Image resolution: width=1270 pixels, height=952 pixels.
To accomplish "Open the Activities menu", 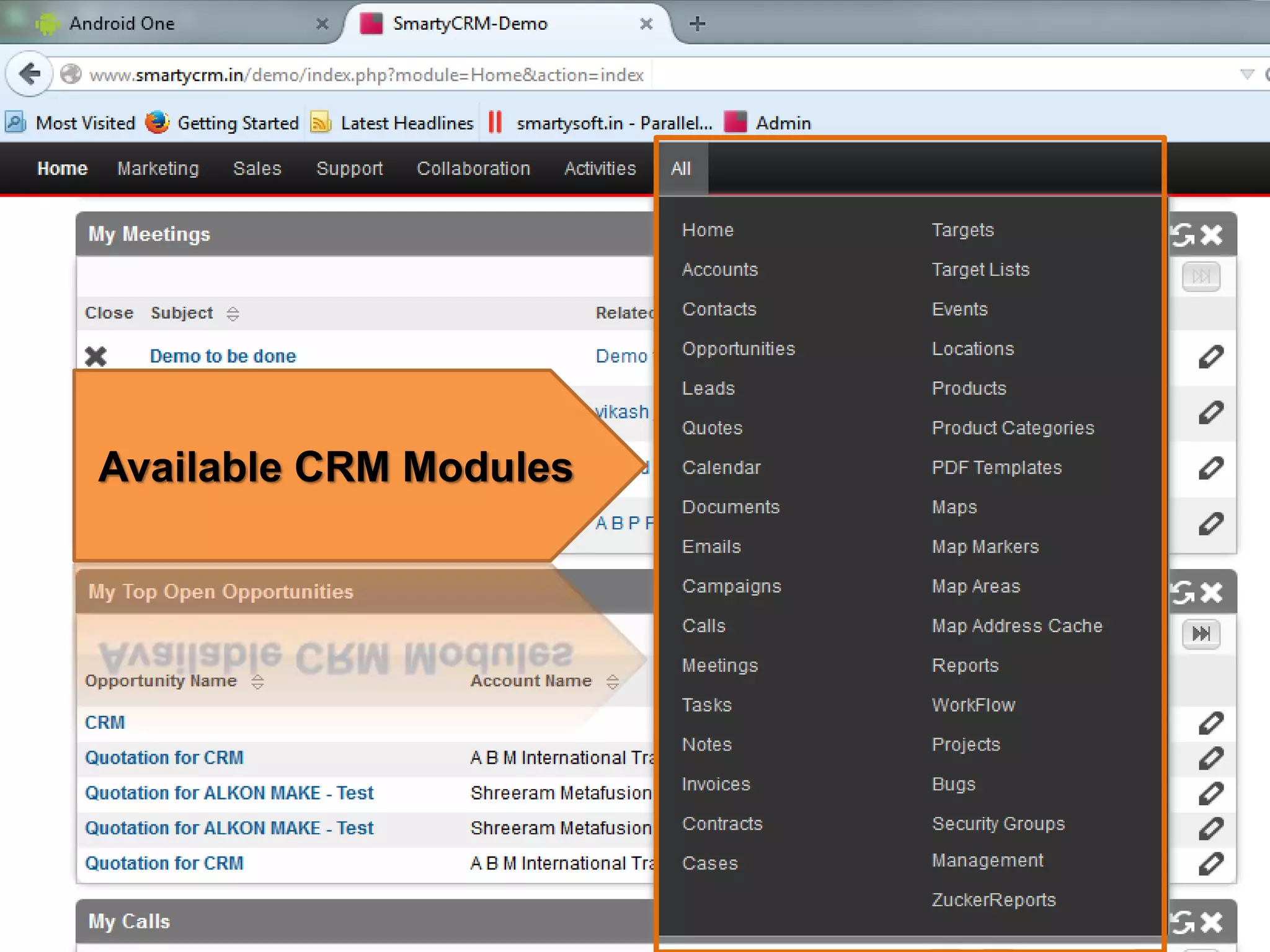I will pos(600,169).
